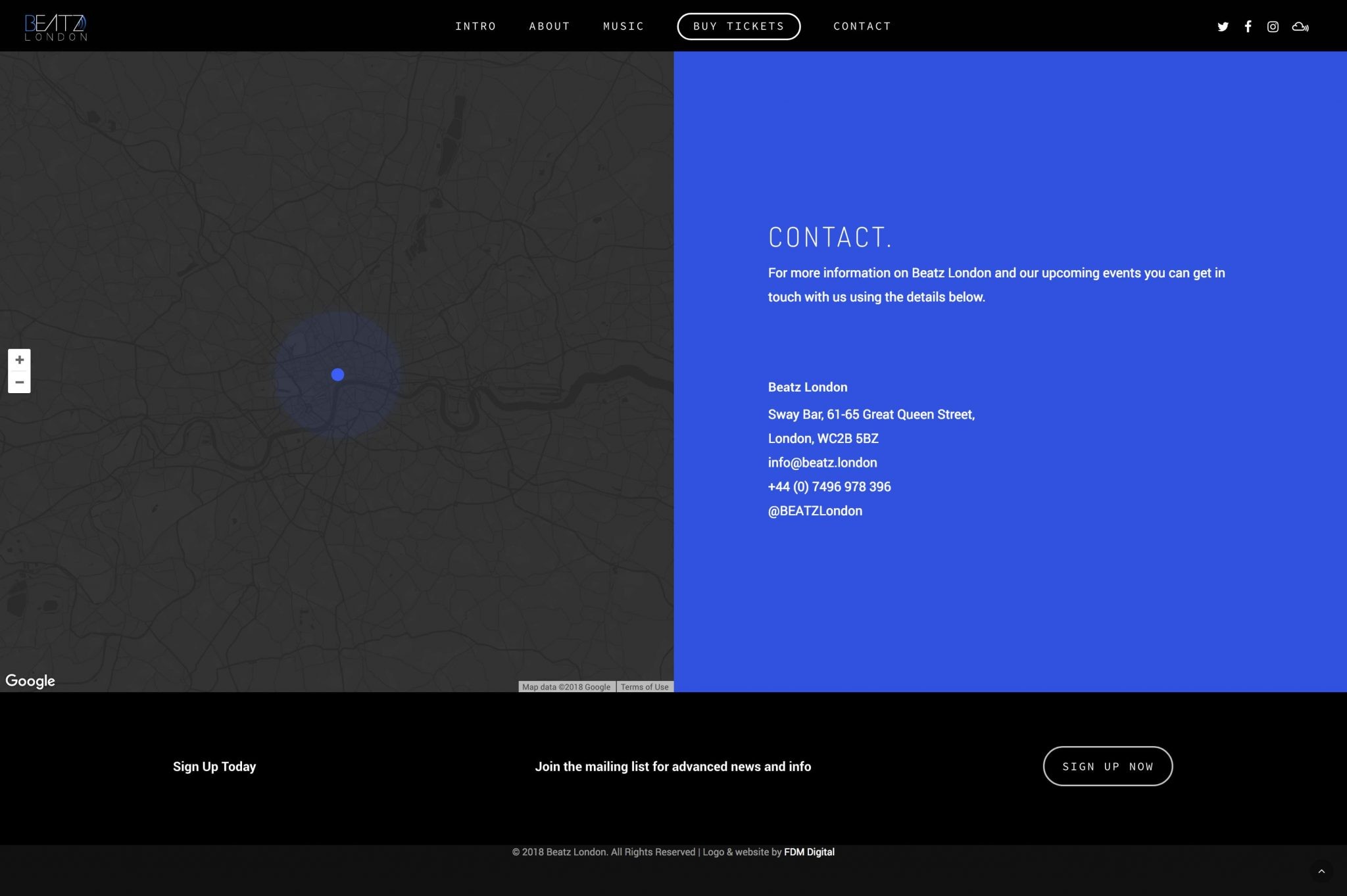Viewport: 1347px width, 896px height.
Task: Open the Music menu item
Action: point(624,26)
